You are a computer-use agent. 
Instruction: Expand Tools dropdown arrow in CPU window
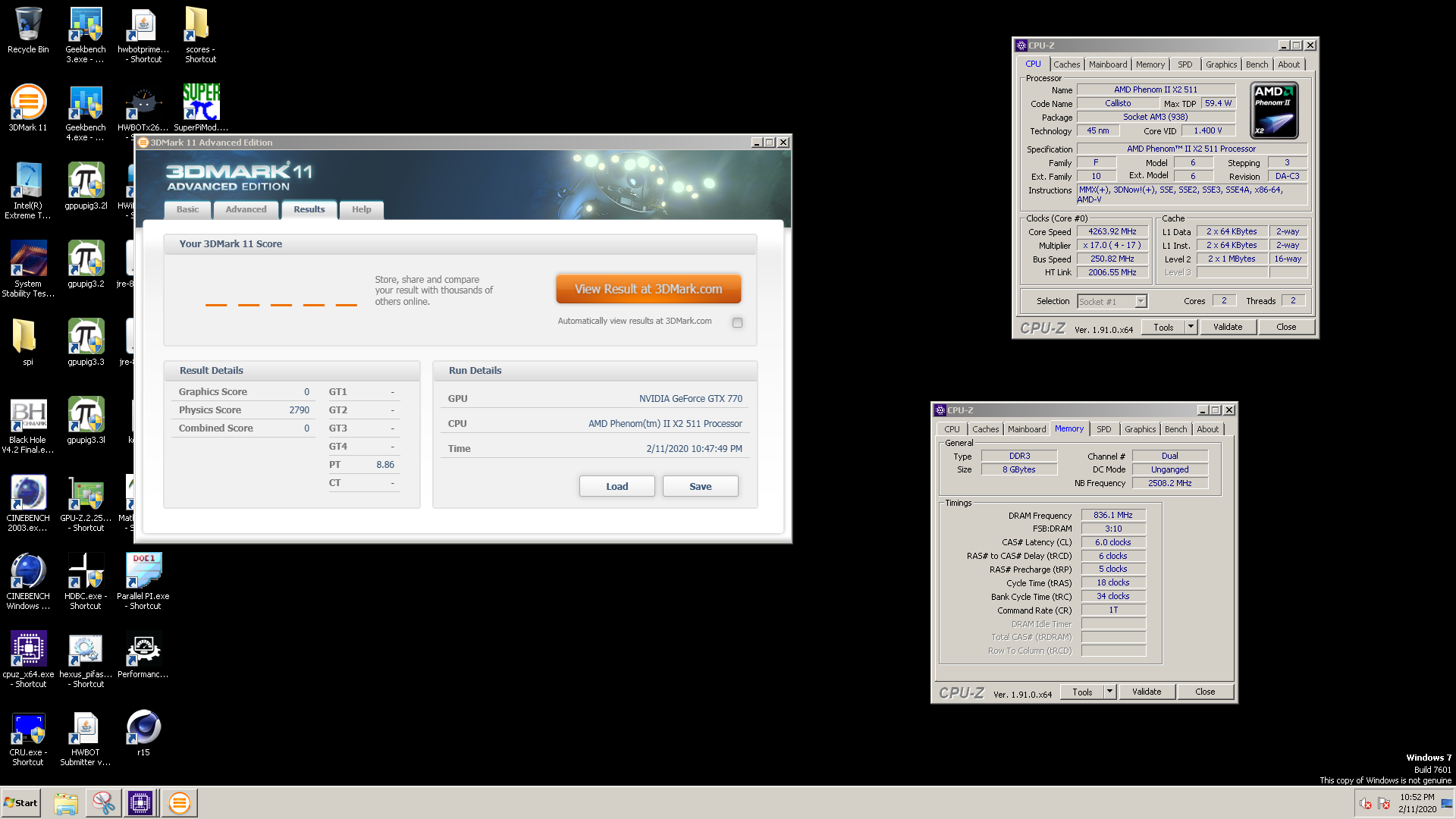1191,327
